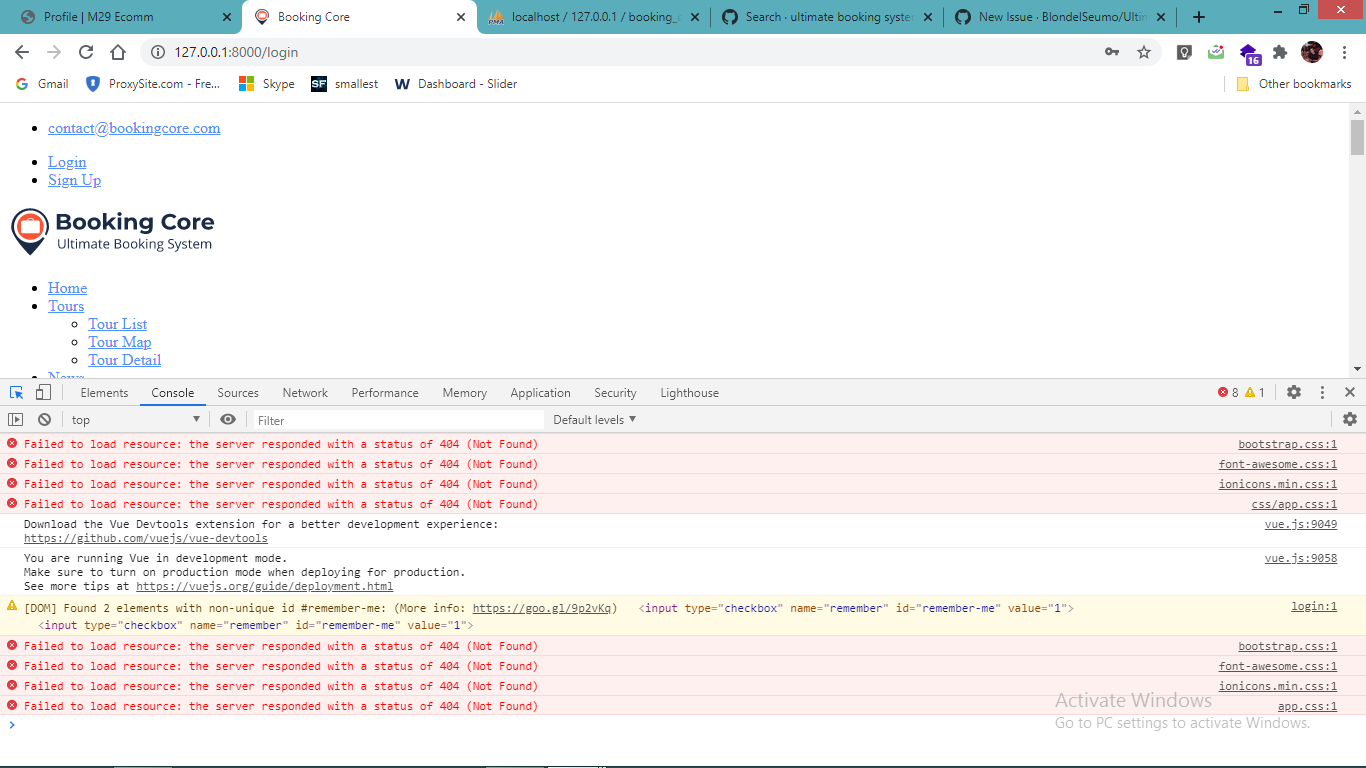Expand the Default levels dropdown
This screenshot has height=768, width=1366.
click(x=595, y=420)
